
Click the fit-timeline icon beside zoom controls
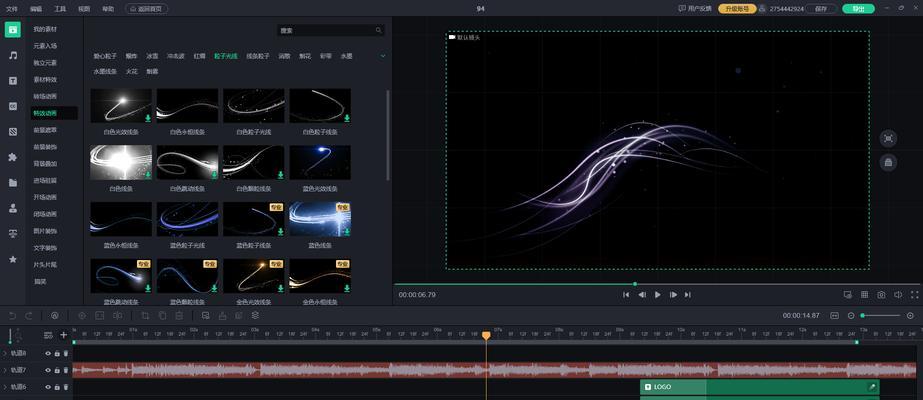coord(834,316)
